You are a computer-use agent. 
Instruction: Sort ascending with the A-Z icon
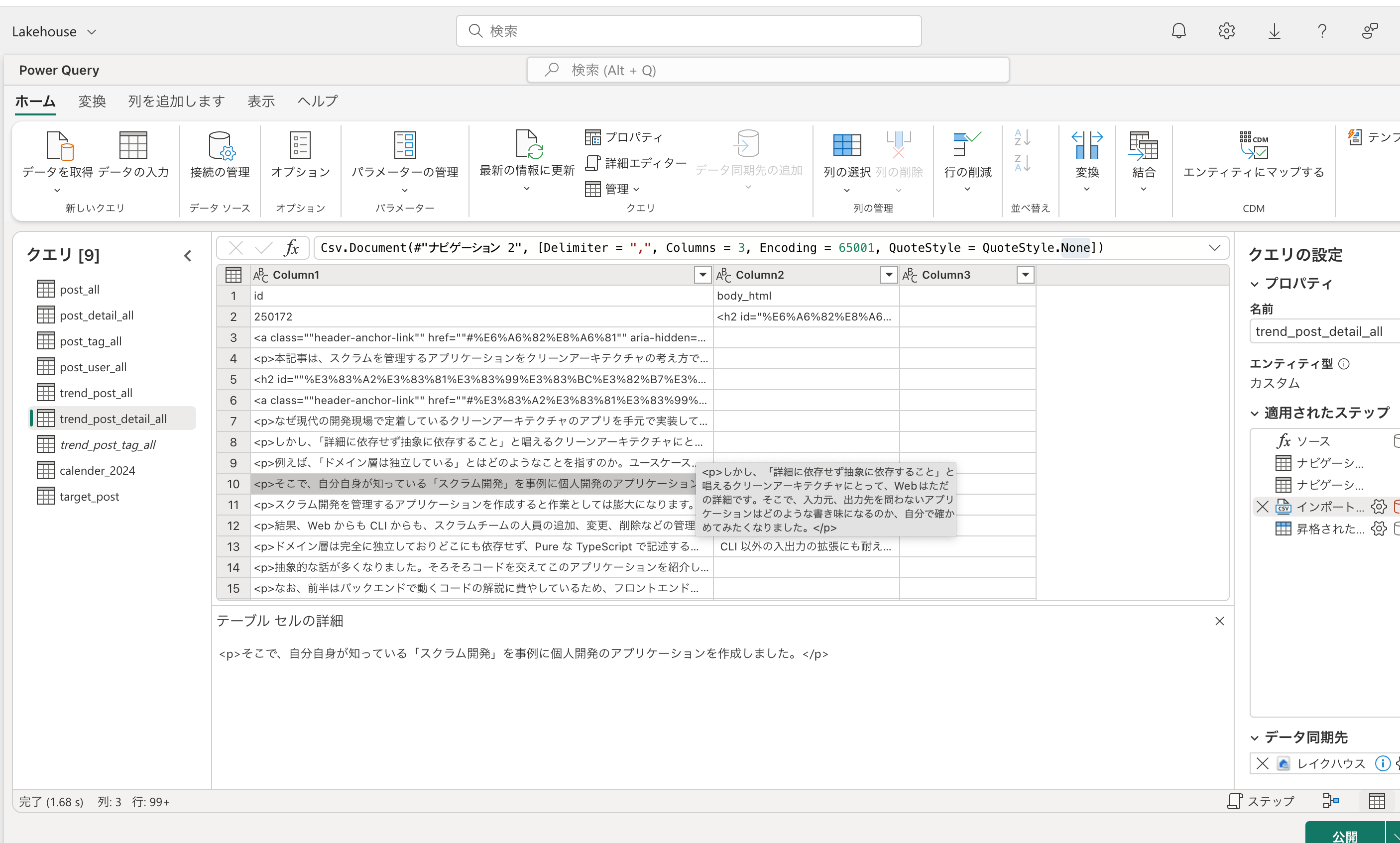tap(1022, 137)
